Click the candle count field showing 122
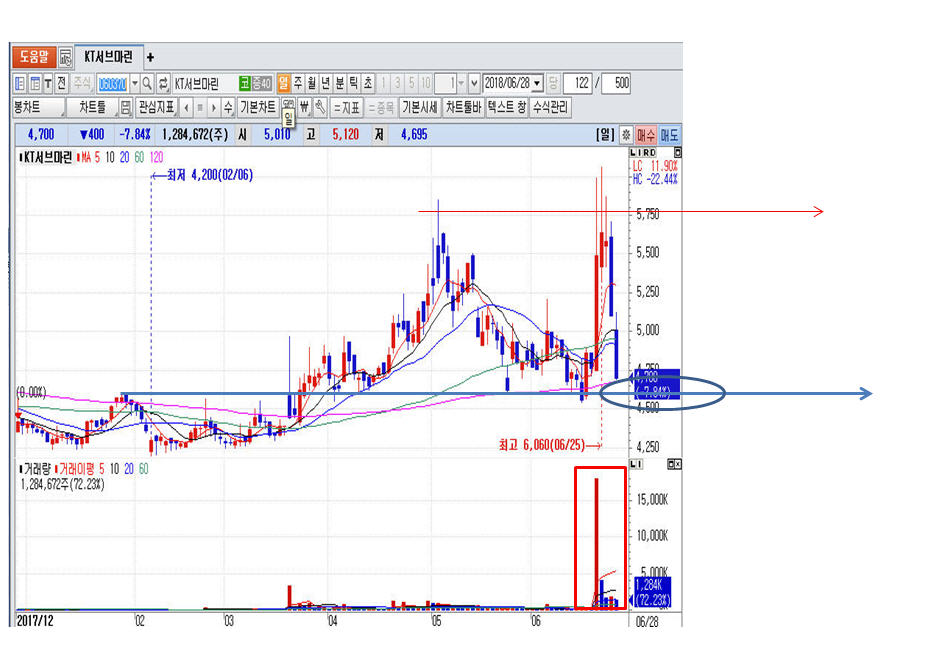938x660 pixels. coord(576,83)
